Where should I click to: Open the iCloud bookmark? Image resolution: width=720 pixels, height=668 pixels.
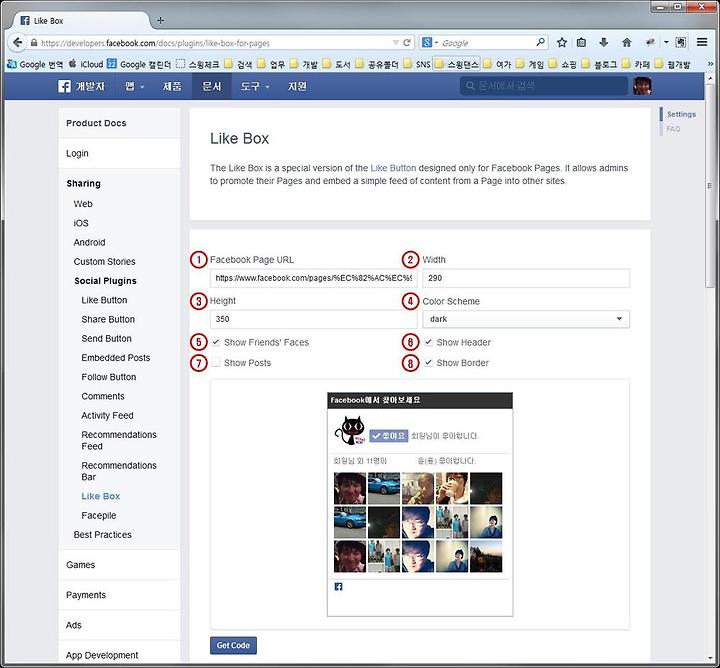click(86, 64)
